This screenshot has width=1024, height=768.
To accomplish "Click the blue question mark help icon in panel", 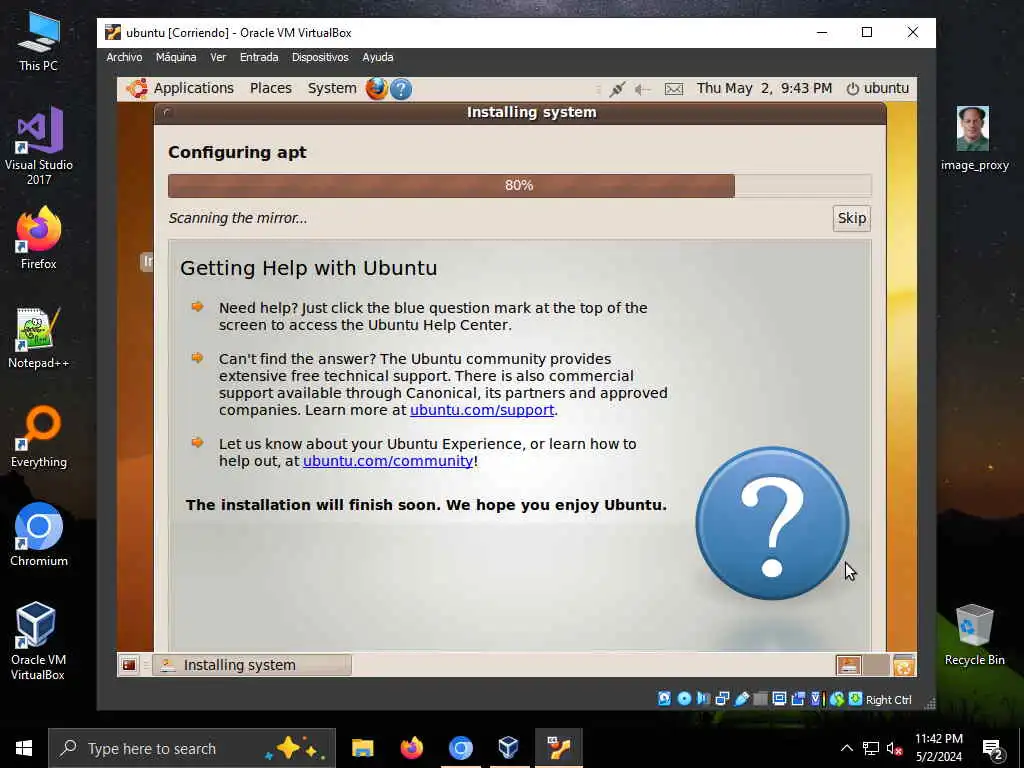I will [x=401, y=89].
